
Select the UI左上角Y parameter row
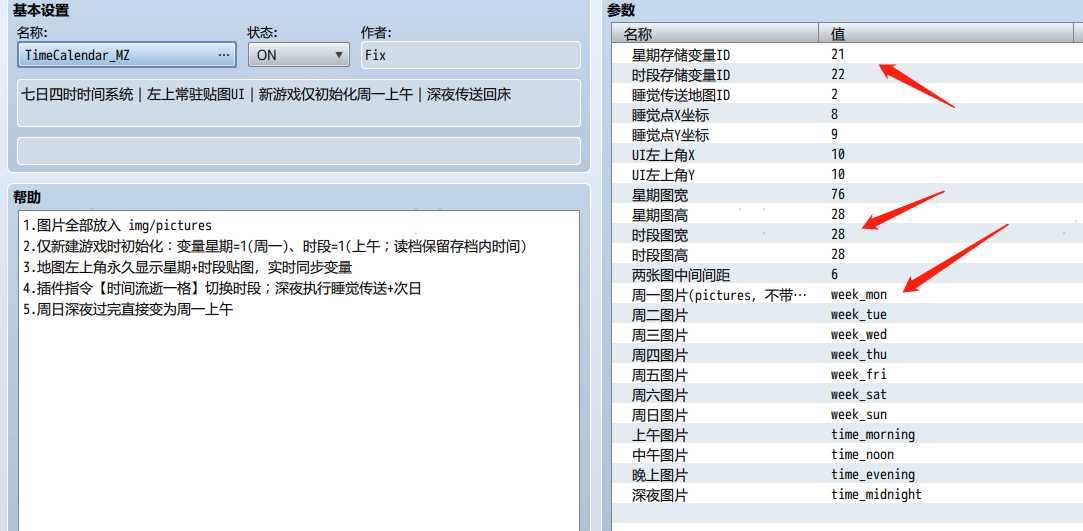click(x=847, y=174)
